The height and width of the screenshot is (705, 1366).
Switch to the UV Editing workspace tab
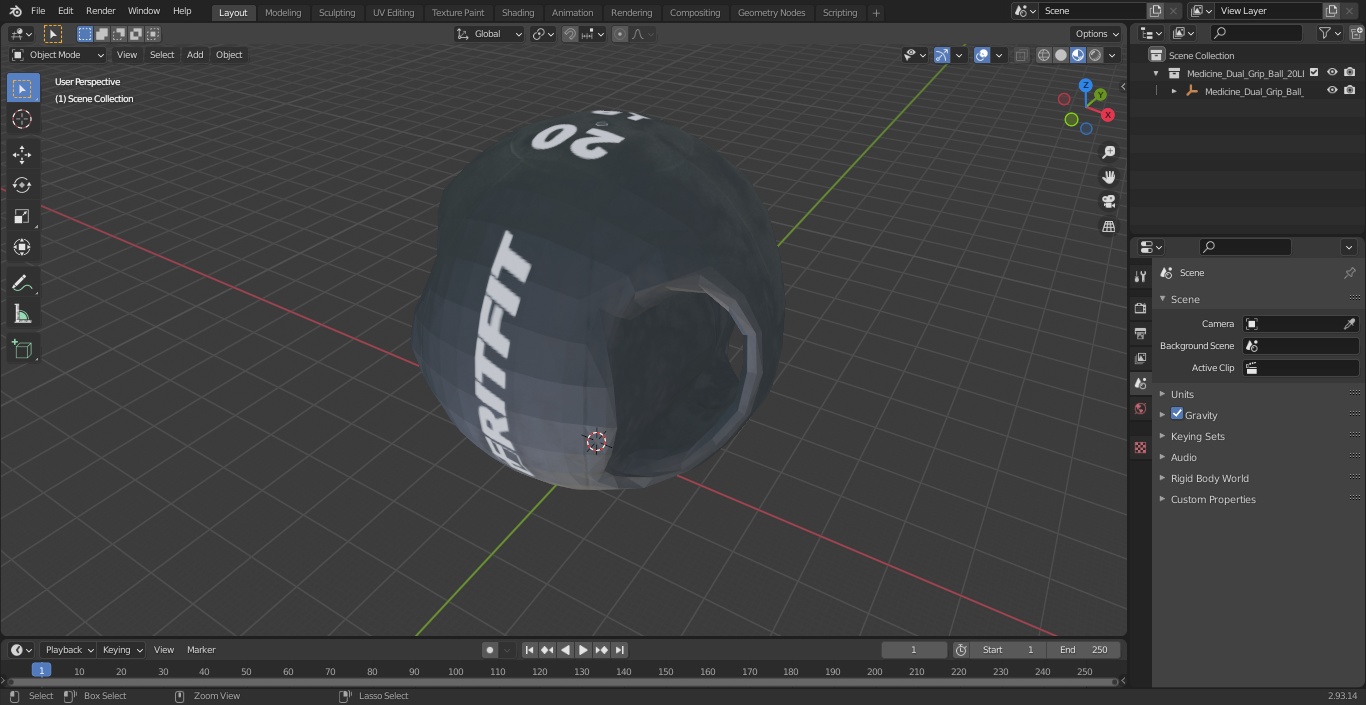point(393,12)
